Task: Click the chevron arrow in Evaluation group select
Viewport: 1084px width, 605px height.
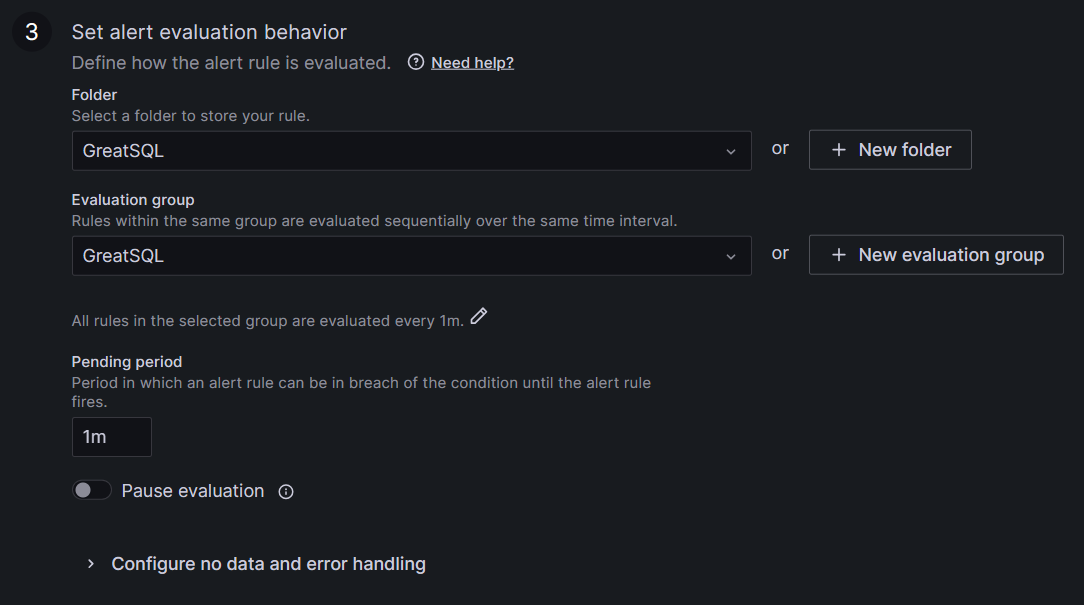Action: pyautogui.click(x=731, y=256)
